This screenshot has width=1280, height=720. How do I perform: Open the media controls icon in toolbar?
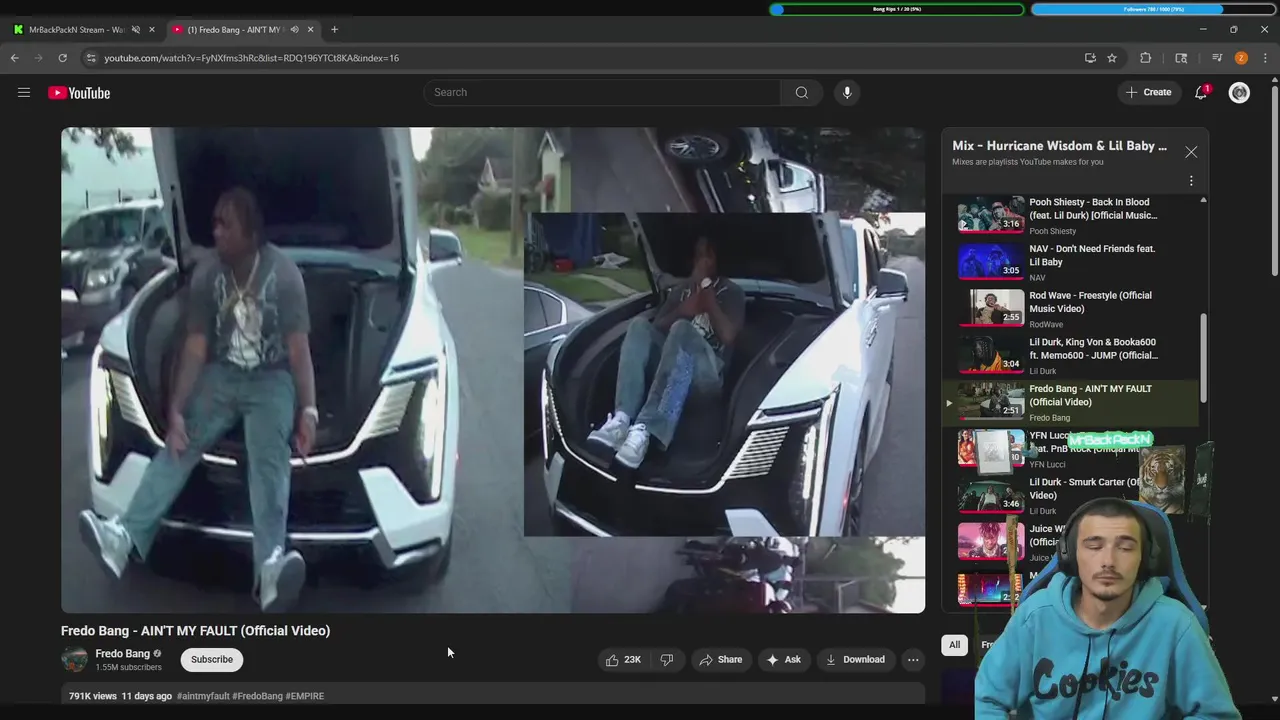point(1217,58)
